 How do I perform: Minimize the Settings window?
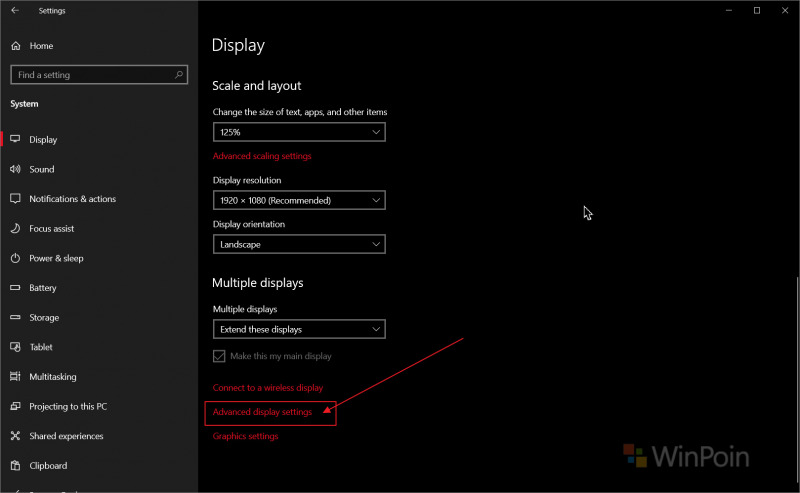[x=729, y=10]
